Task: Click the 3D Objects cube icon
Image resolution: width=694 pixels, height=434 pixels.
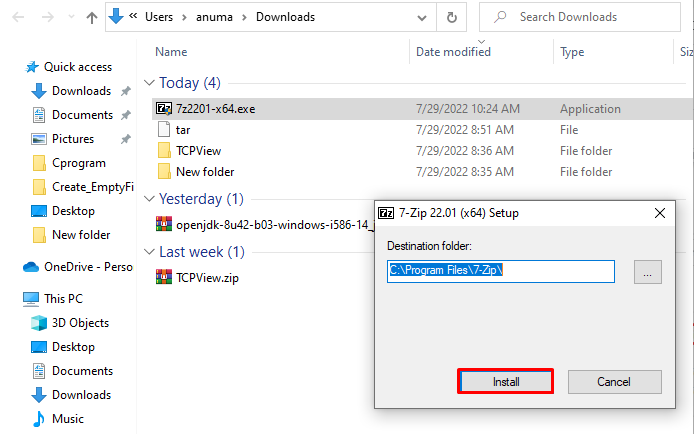Action: [39, 323]
